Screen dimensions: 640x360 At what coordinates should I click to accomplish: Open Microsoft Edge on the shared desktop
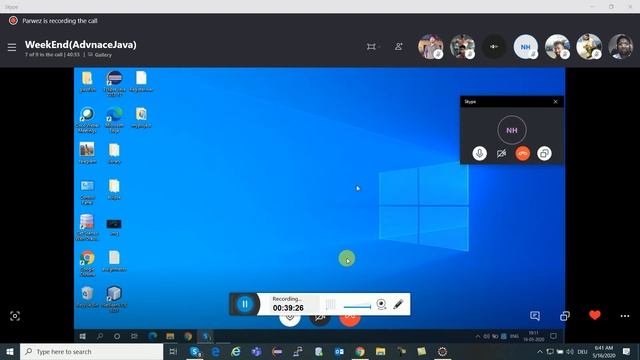[114, 120]
